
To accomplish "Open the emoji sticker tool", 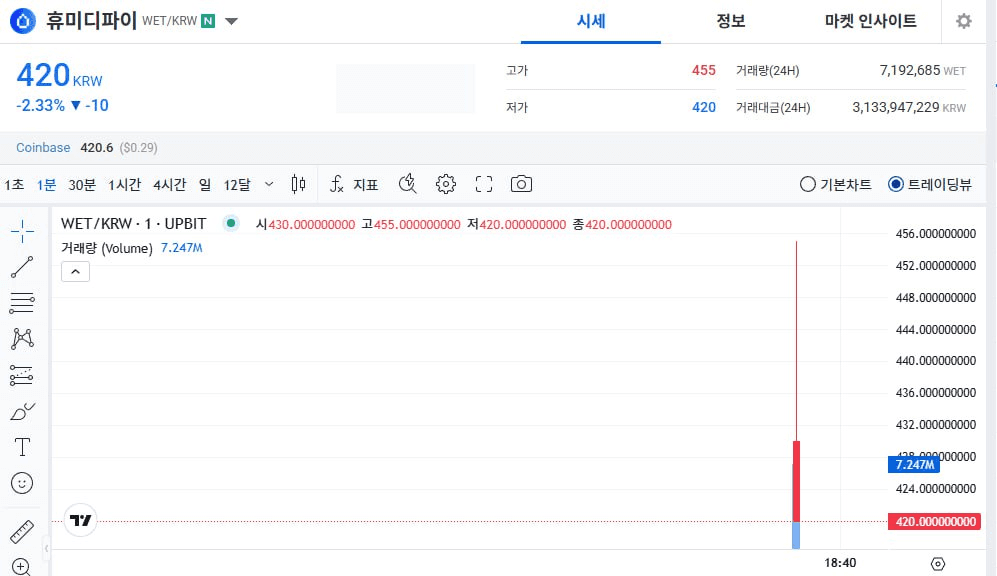I will click(x=22, y=483).
